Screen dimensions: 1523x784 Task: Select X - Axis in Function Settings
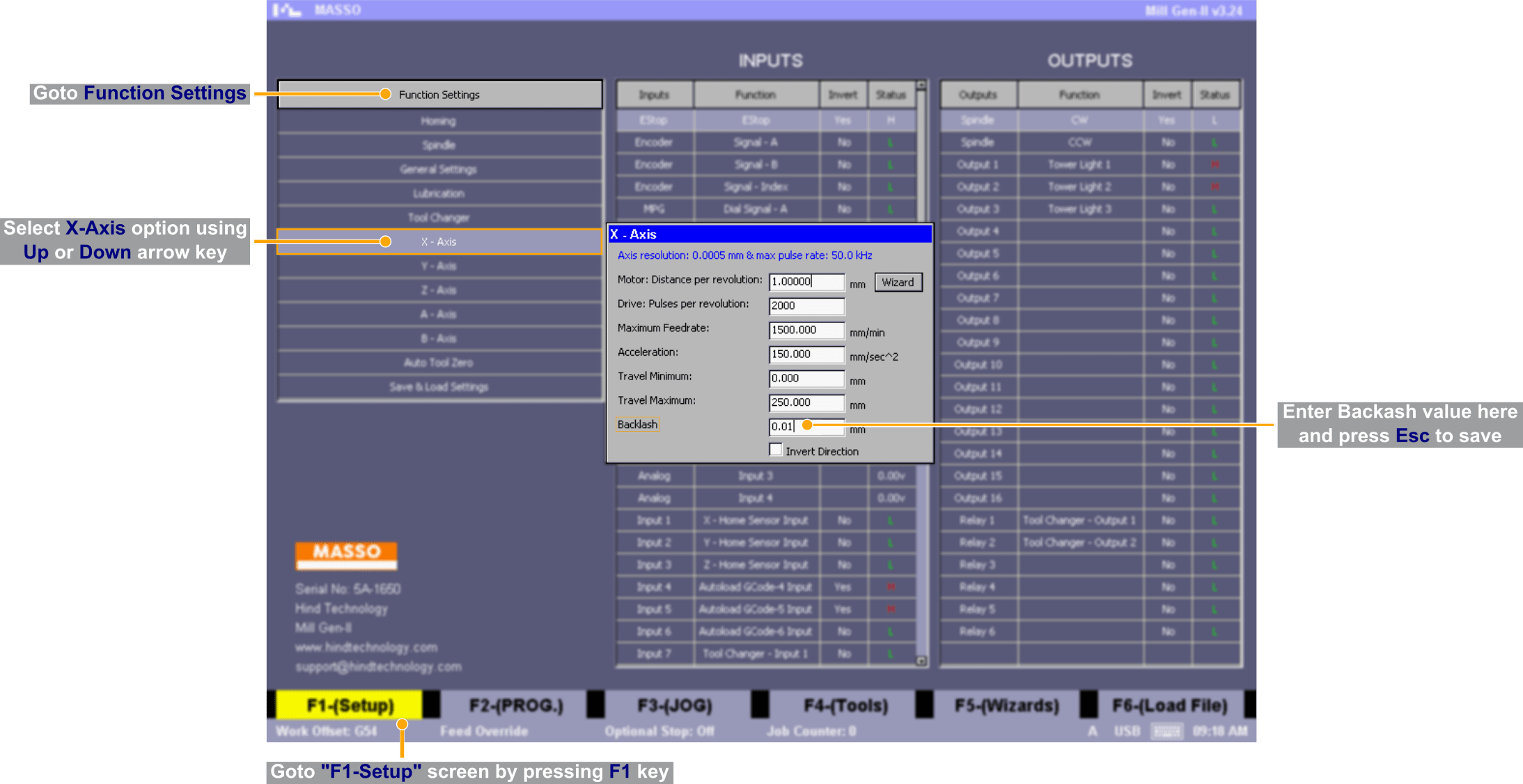(439, 242)
